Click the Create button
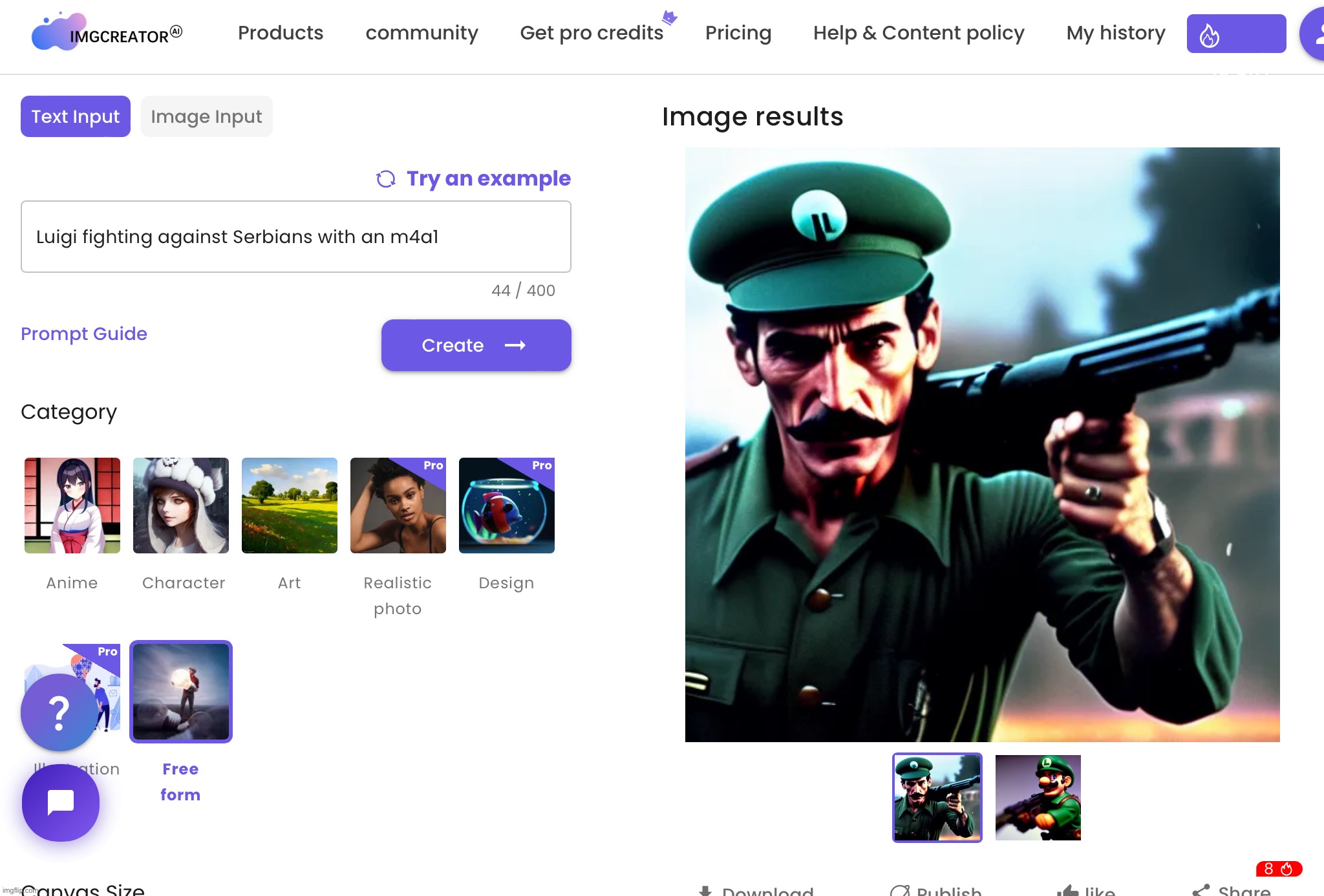 476,345
